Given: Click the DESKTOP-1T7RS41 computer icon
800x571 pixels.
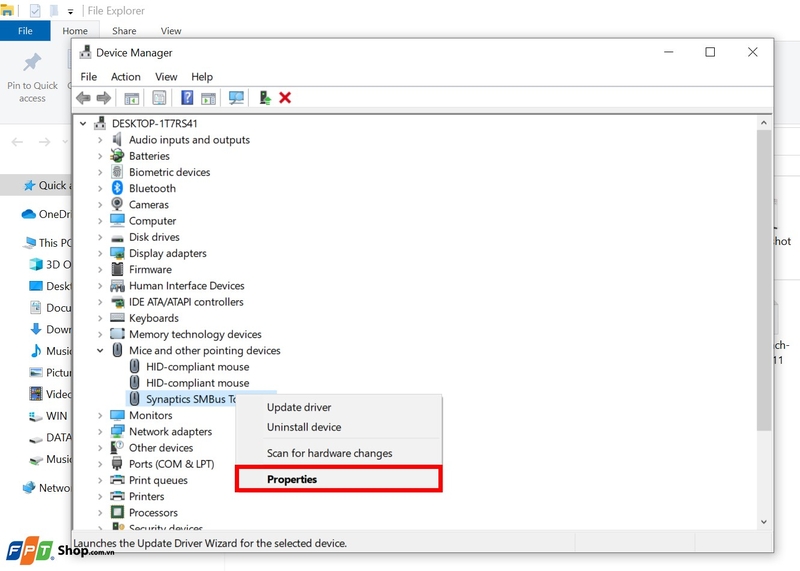Looking at the screenshot, I should coord(100,123).
